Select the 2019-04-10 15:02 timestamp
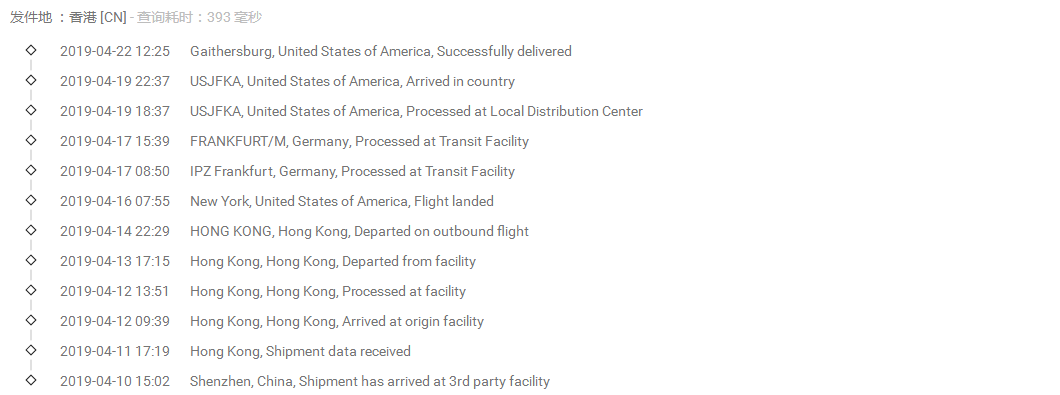This screenshot has height=395, width=1060. (115, 381)
